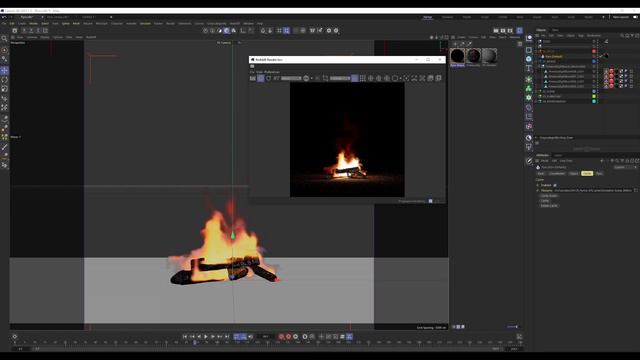Image resolution: width=640 pixels, height=360 pixels.
Task: Click the green layer dot in object manager
Action: point(594,96)
